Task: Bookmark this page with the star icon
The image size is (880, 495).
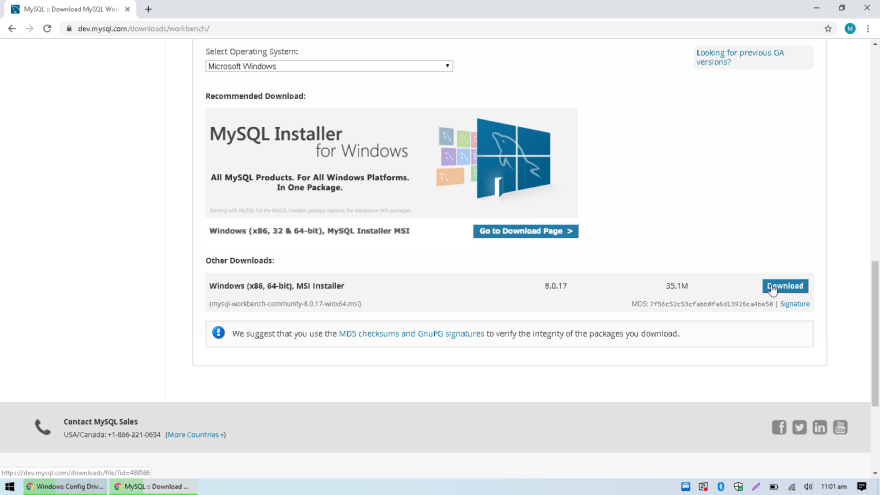Action: click(x=828, y=29)
